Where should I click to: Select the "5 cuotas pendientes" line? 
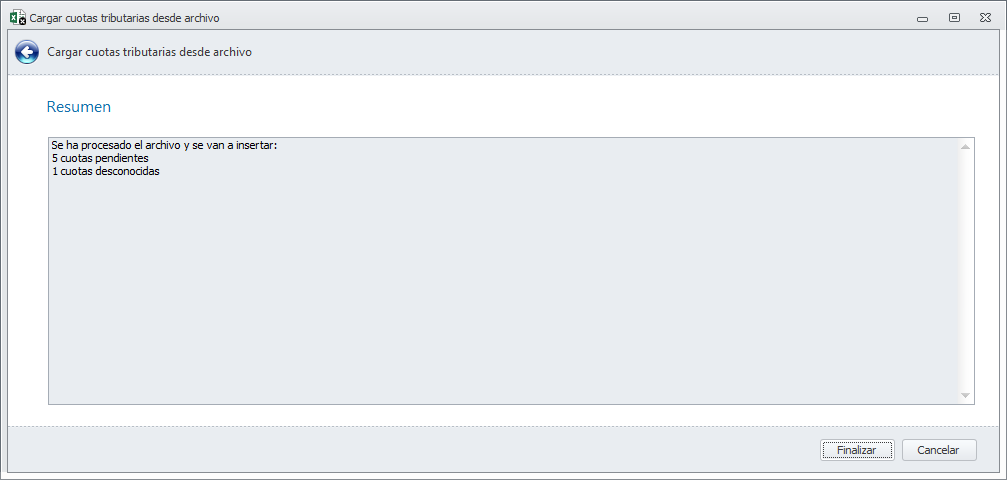pyautogui.click(x=100, y=158)
